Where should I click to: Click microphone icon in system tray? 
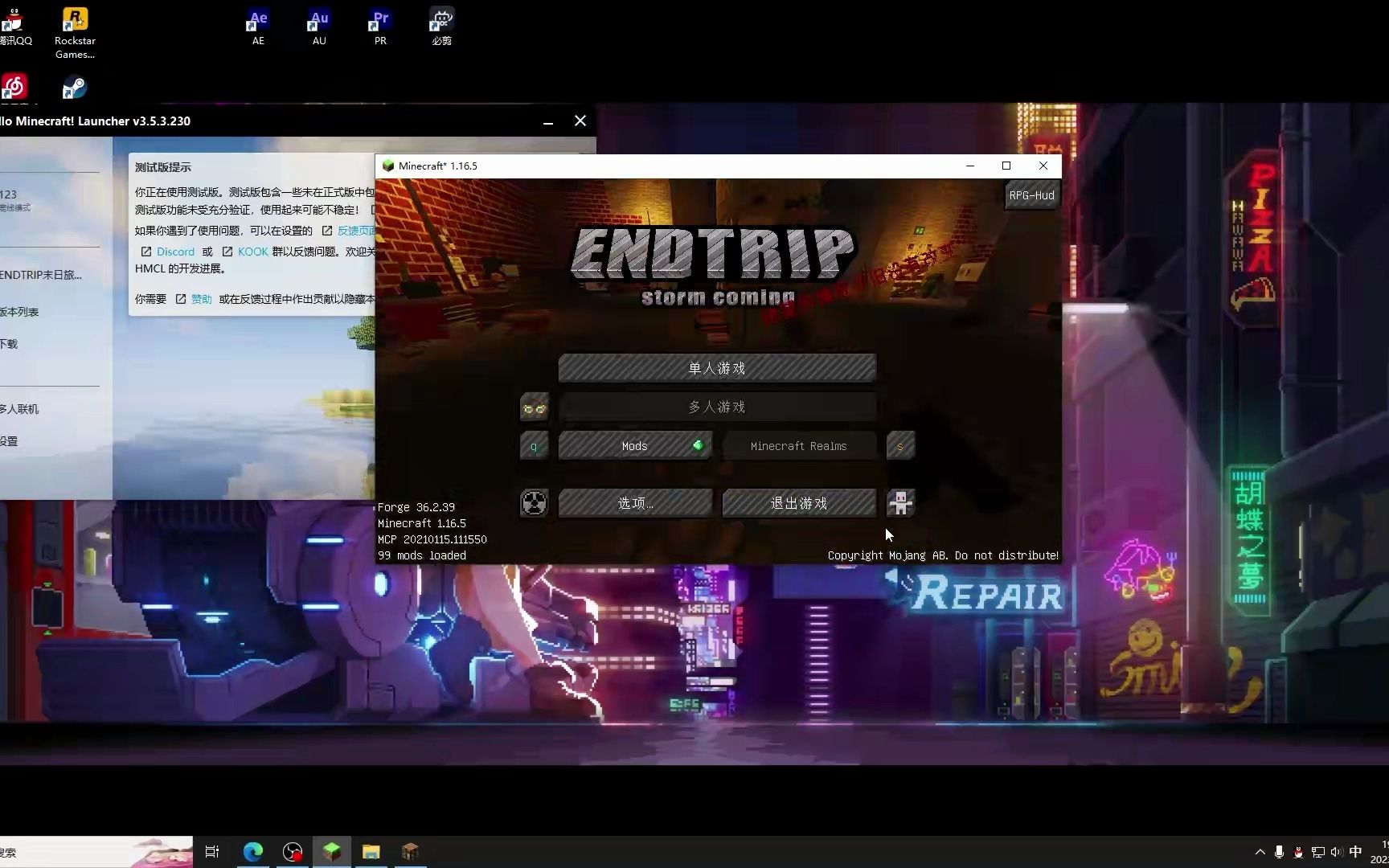[x=1279, y=852]
